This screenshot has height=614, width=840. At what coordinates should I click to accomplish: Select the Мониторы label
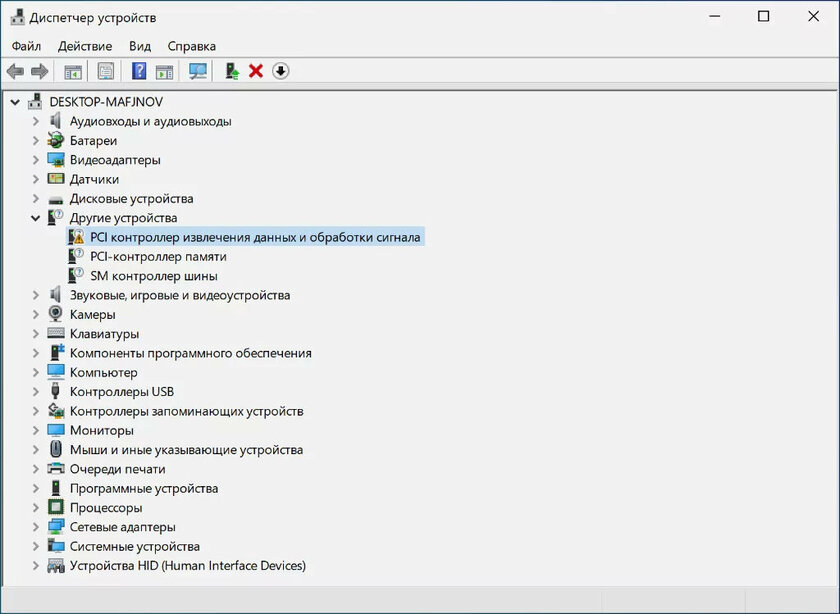click(102, 430)
